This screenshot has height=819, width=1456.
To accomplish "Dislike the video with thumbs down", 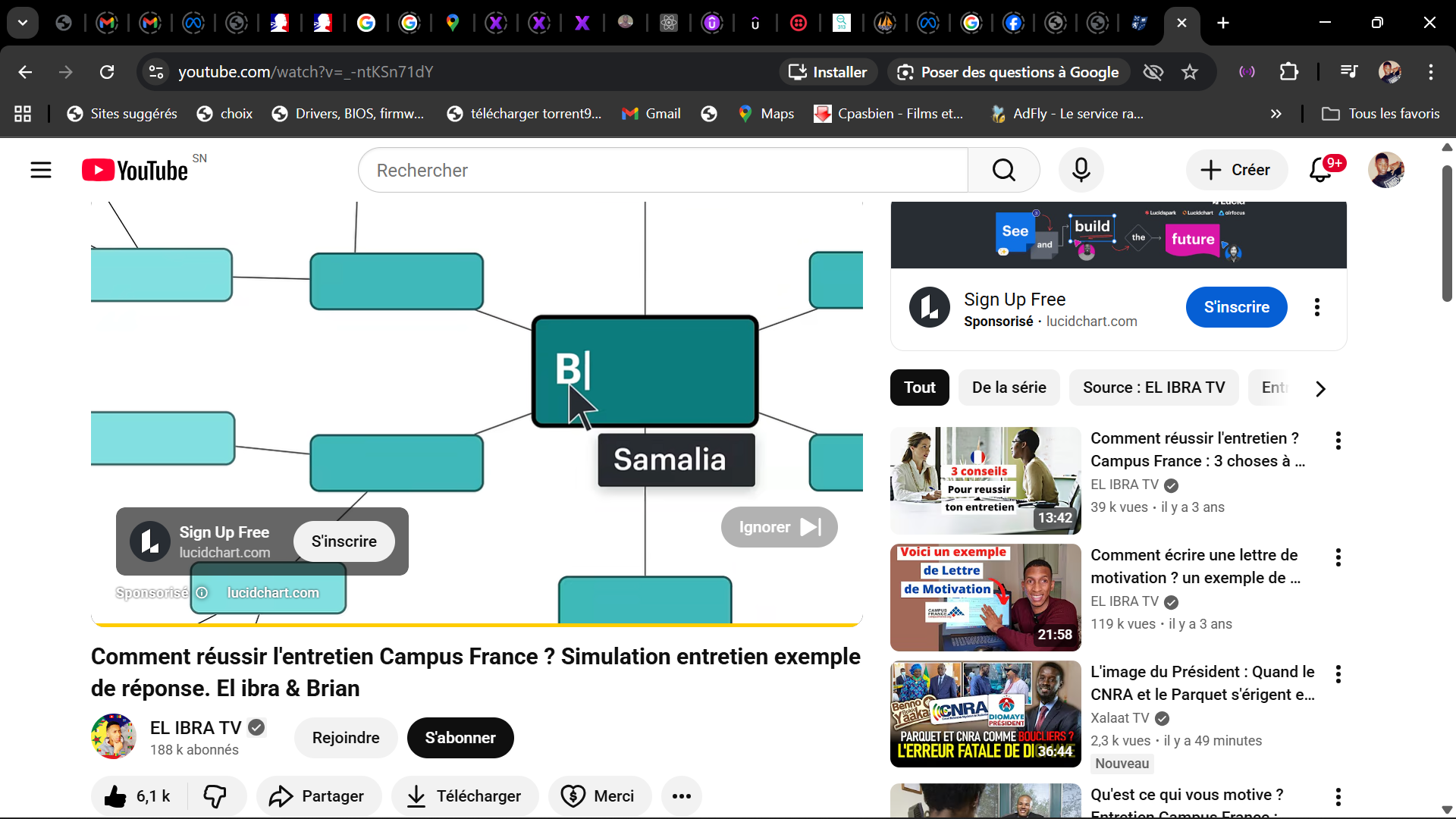I will (215, 796).
